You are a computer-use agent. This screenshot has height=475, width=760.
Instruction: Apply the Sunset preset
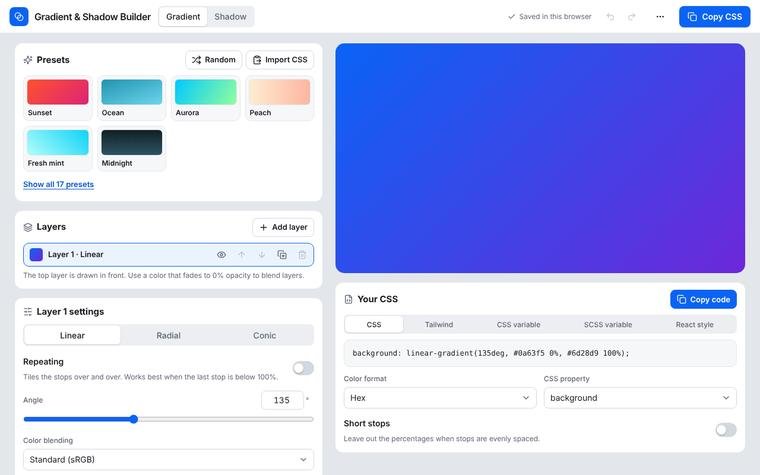[x=58, y=98]
